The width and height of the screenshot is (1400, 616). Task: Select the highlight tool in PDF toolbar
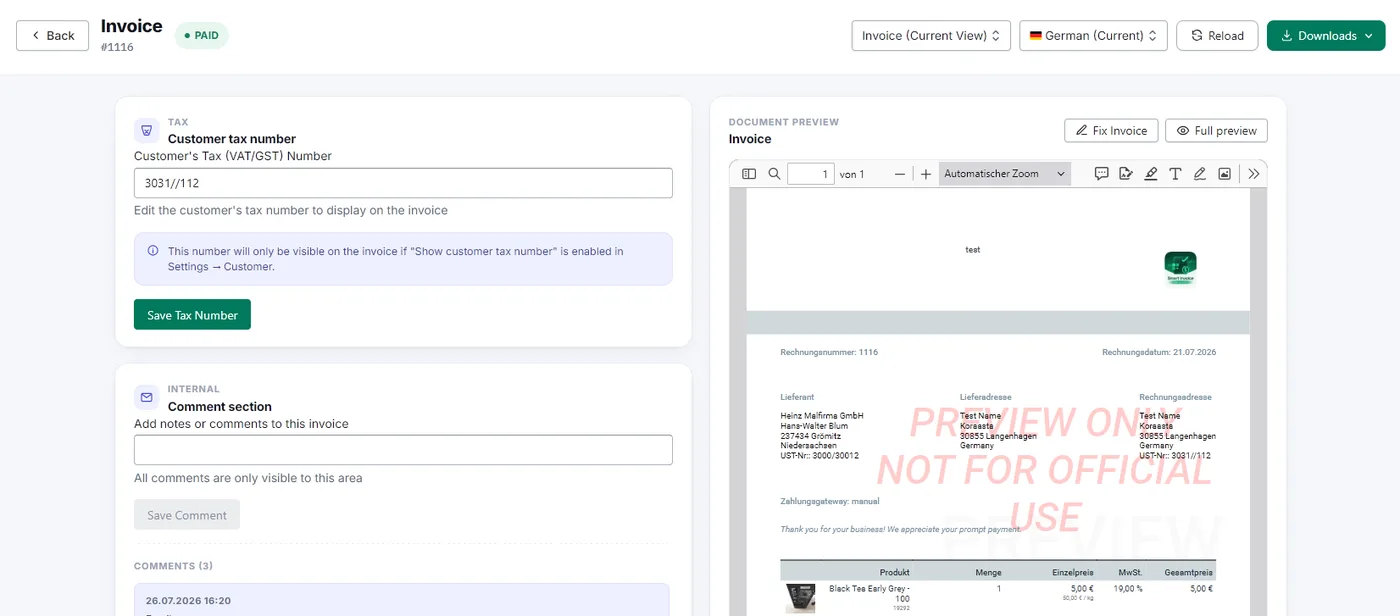[x=1151, y=174]
